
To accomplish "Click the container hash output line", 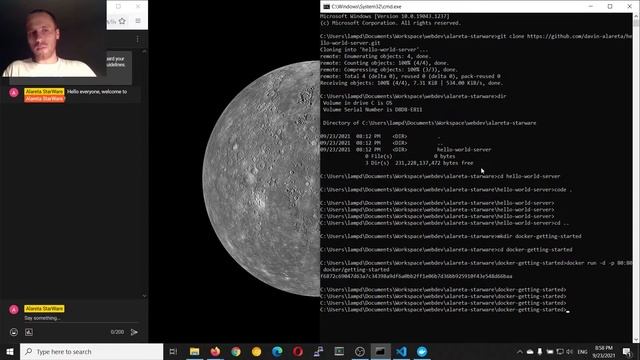I will [x=416, y=276].
